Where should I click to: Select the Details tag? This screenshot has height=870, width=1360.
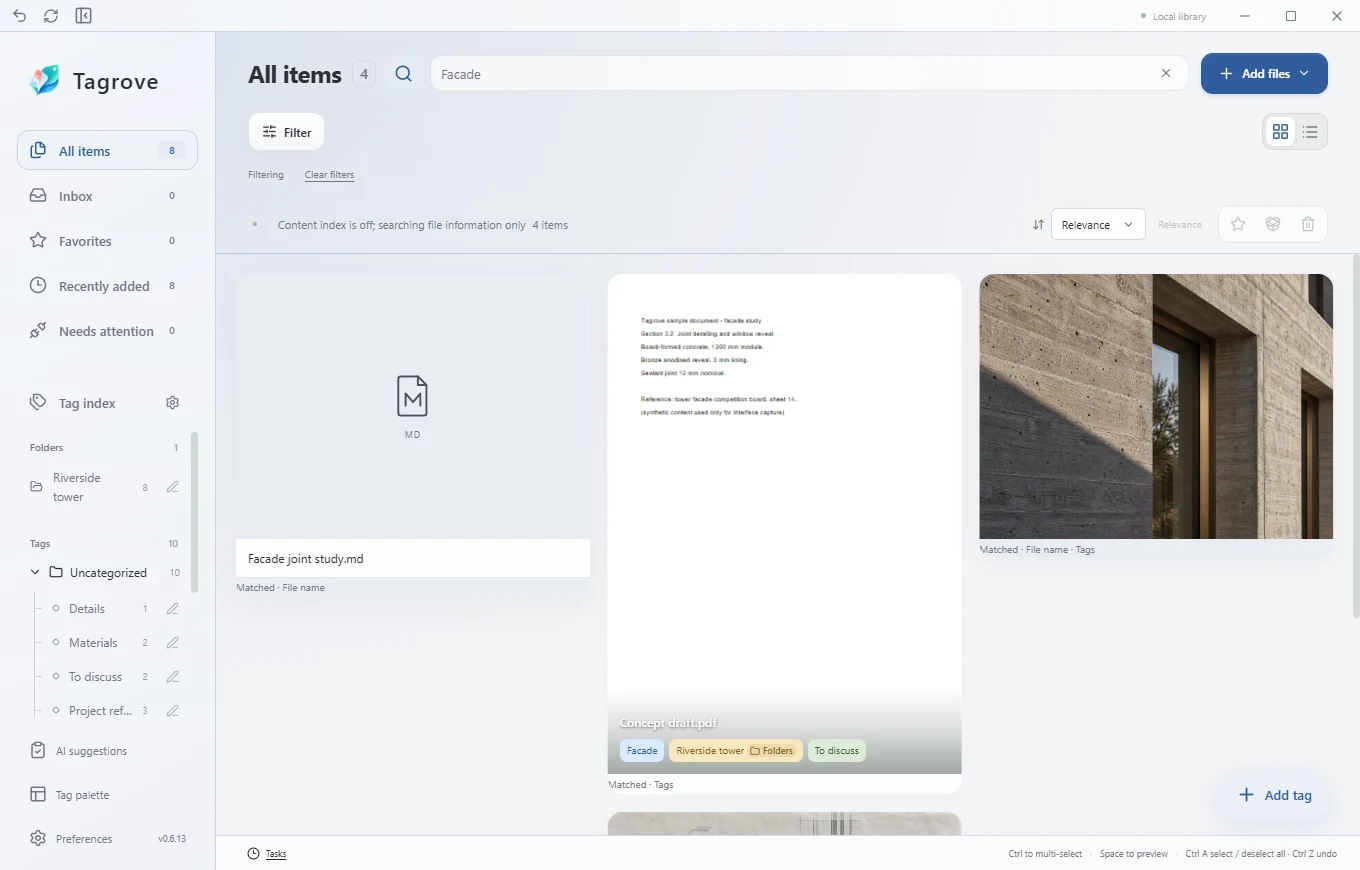[x=86, y=609]
